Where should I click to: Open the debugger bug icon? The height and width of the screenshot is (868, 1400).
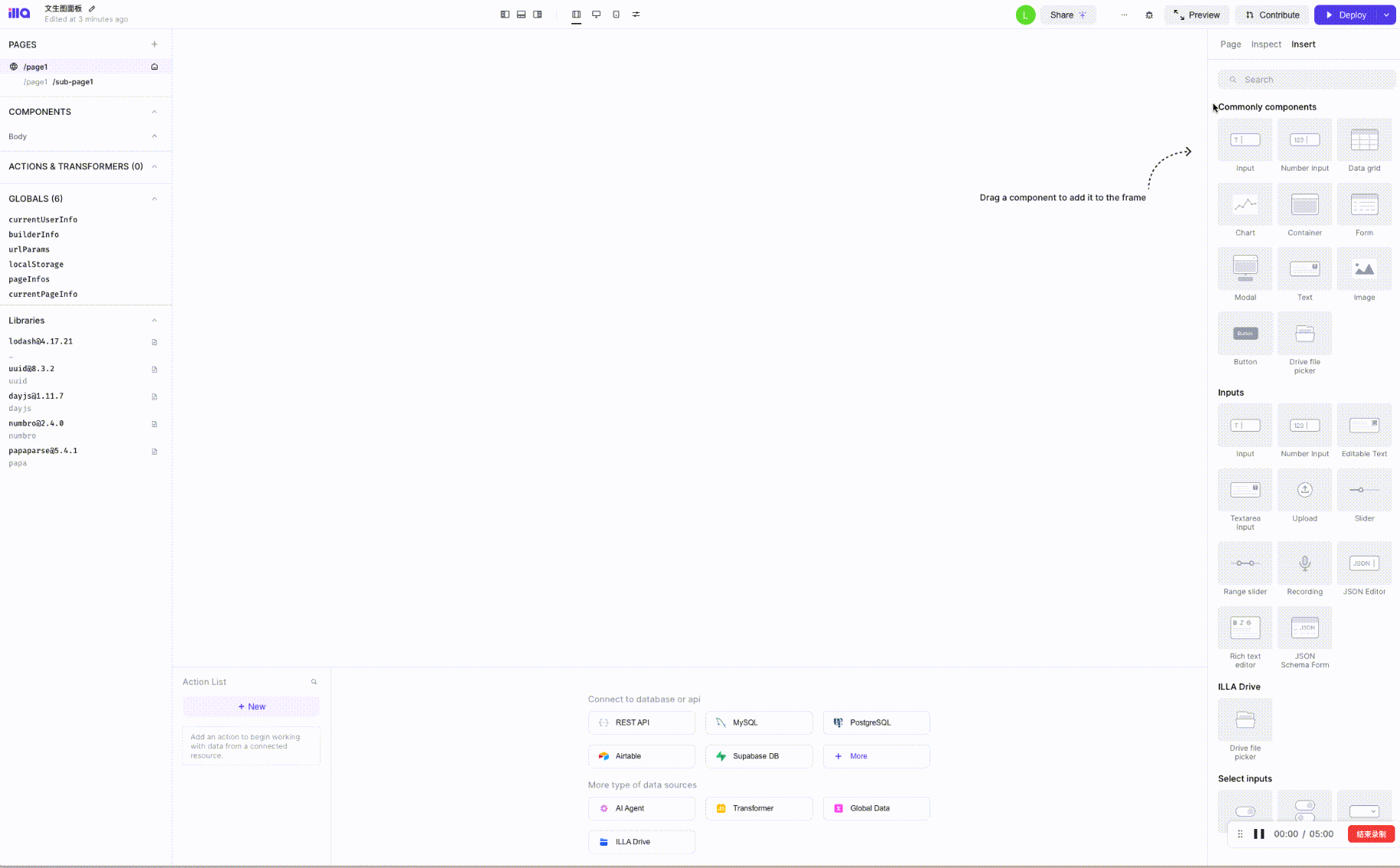[1149, 15]
